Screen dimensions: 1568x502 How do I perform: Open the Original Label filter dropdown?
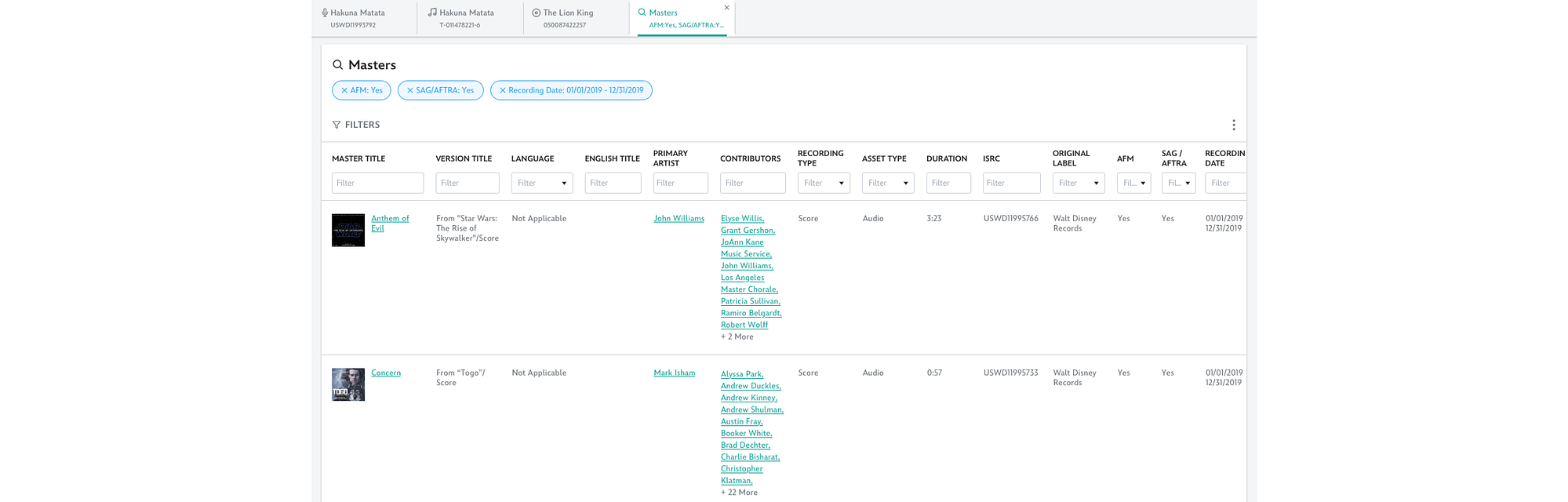[x=1079, y=183]
